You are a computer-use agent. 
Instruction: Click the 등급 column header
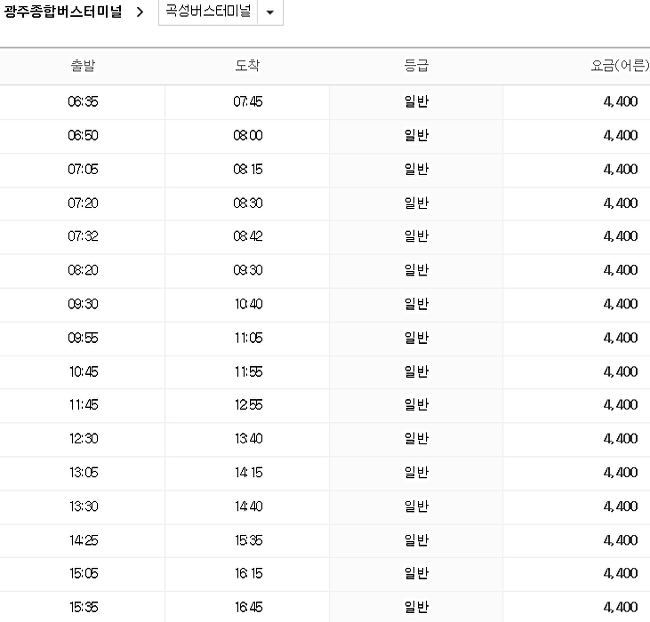(x=416, y=66)
